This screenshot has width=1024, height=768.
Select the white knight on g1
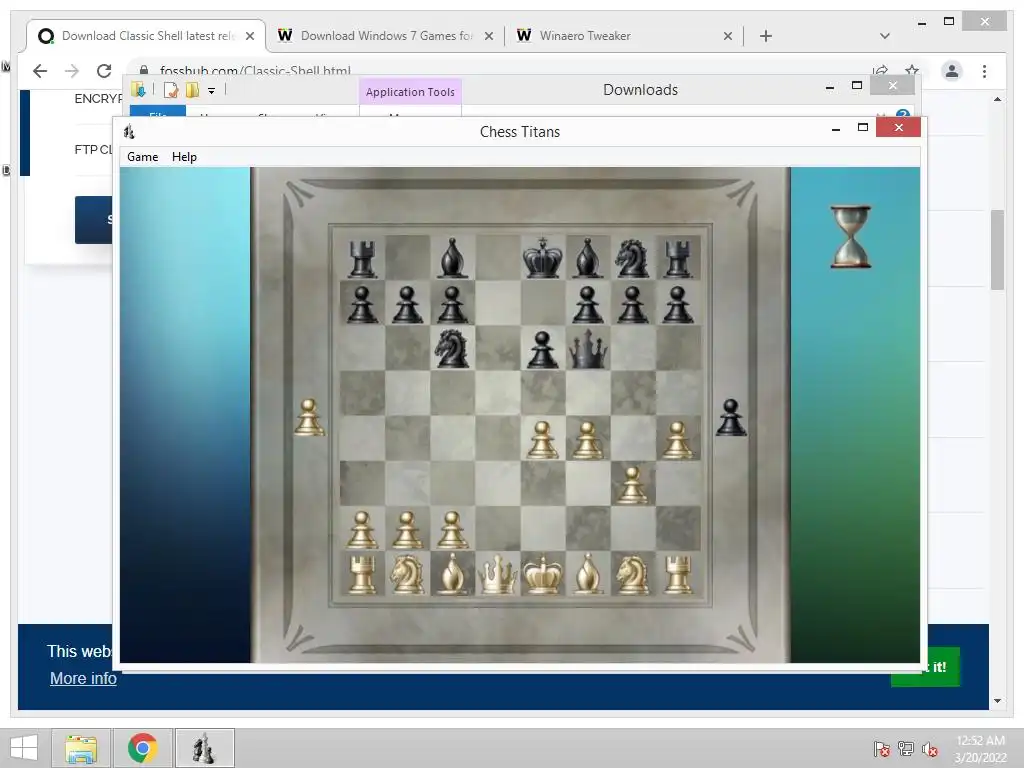[x=632, y=574]
